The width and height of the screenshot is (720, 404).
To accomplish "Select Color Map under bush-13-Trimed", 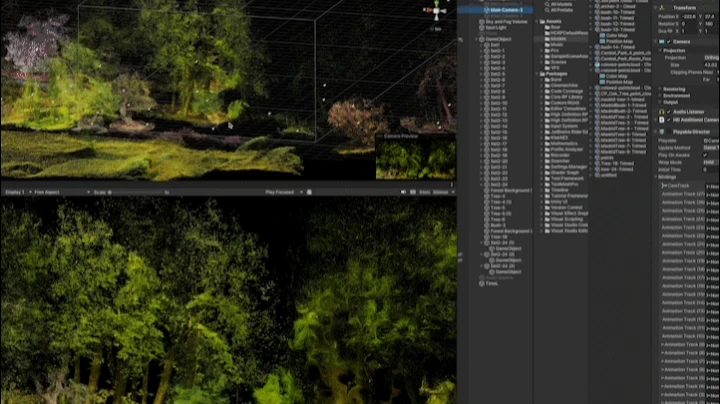I will click(x=615, y=35).
